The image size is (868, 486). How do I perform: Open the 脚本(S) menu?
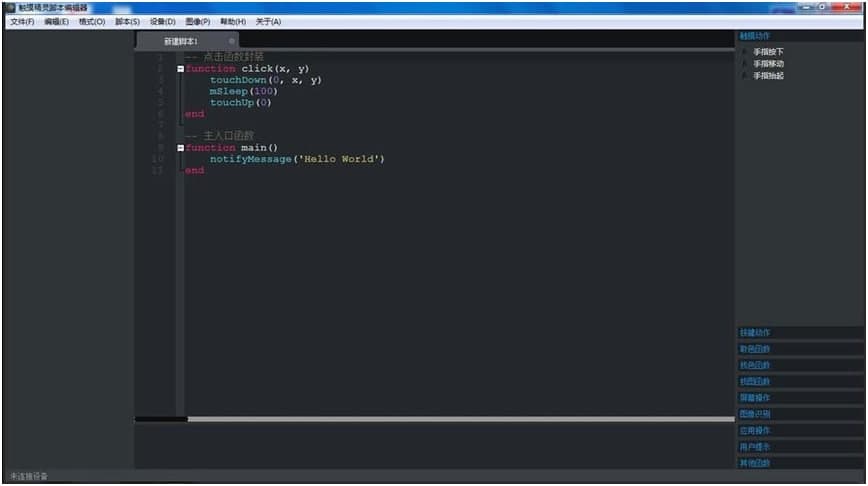point(127,22)
